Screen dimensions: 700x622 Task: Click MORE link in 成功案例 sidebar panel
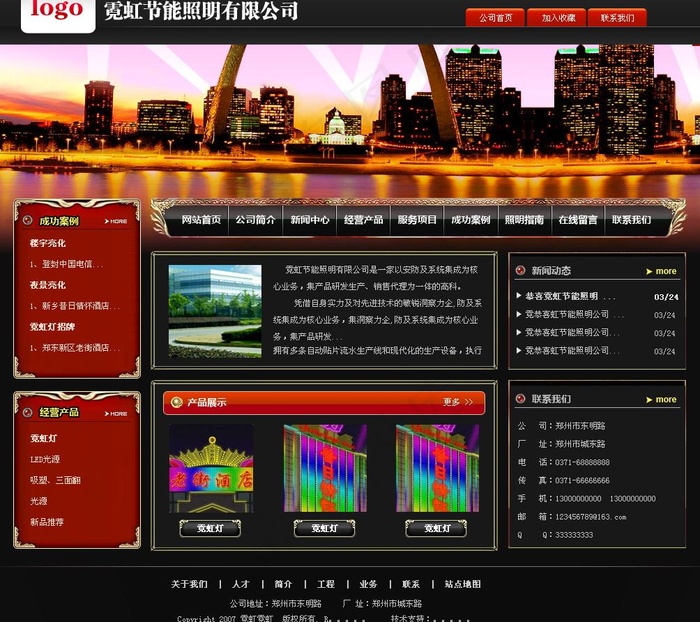pos(116,221)
